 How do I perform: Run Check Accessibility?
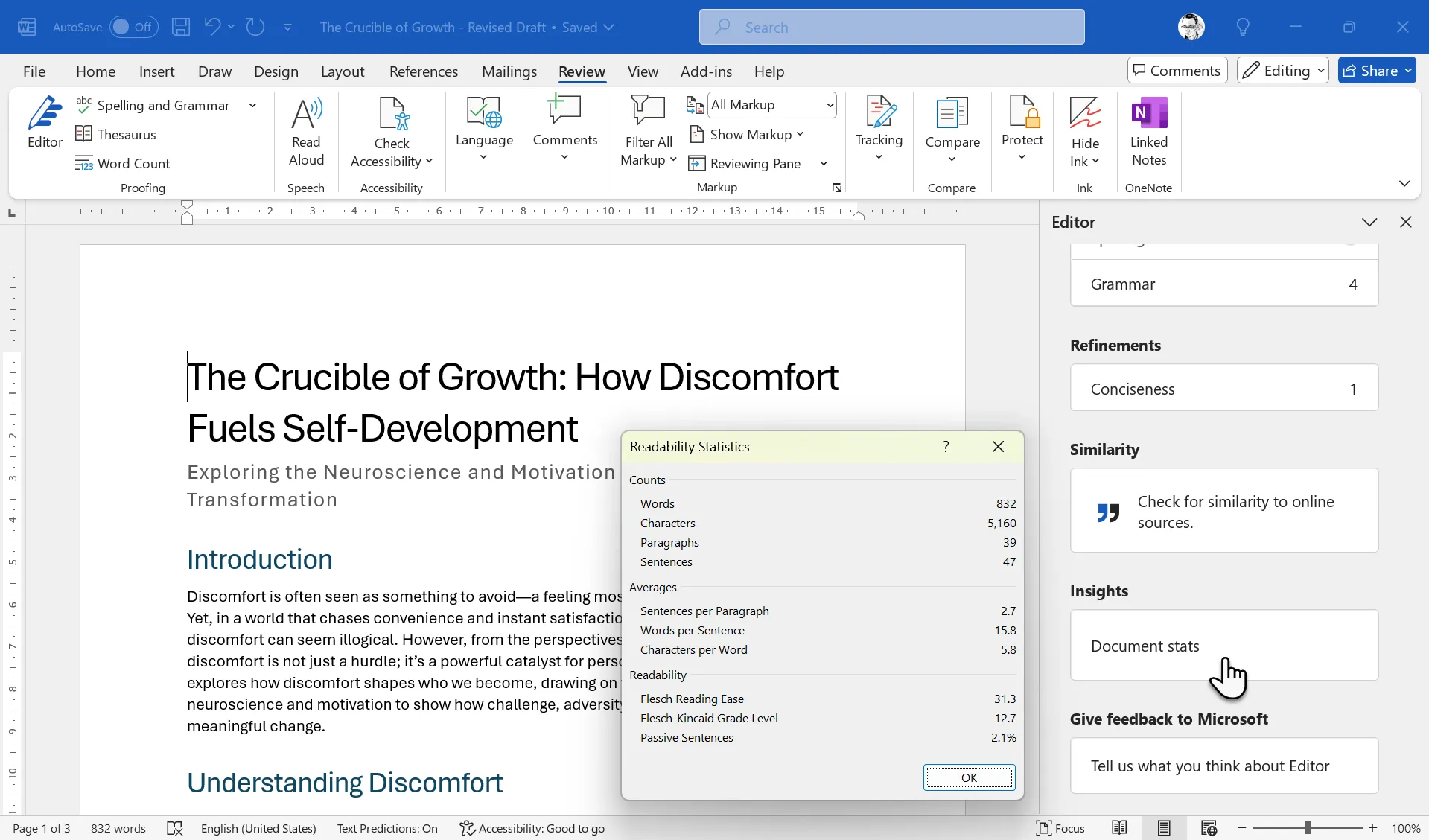[392, 133]
